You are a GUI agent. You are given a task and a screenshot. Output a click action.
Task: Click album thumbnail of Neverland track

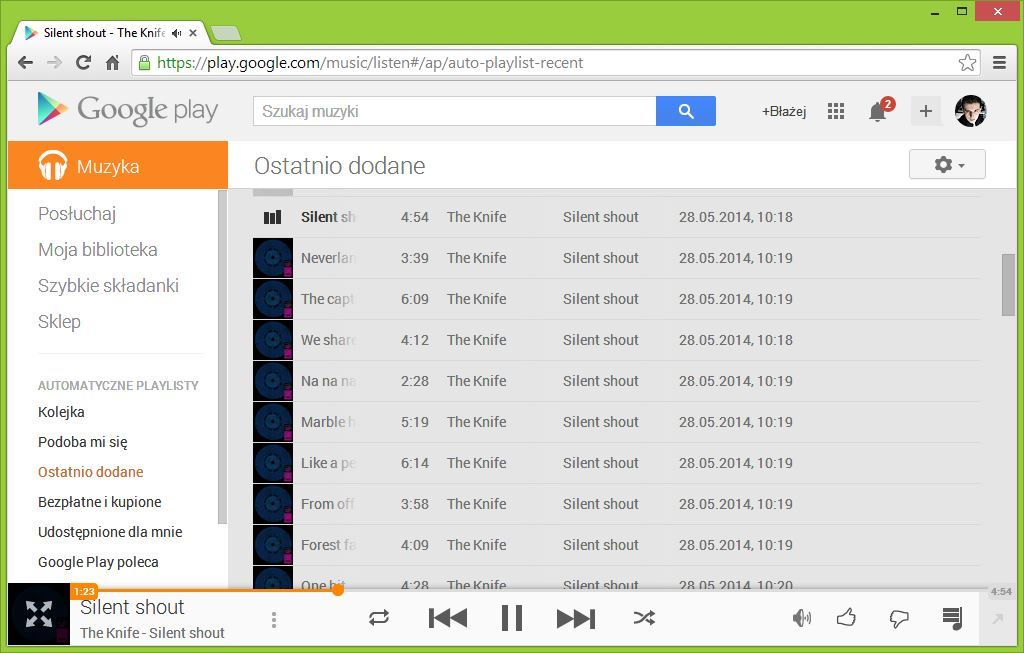273,259
